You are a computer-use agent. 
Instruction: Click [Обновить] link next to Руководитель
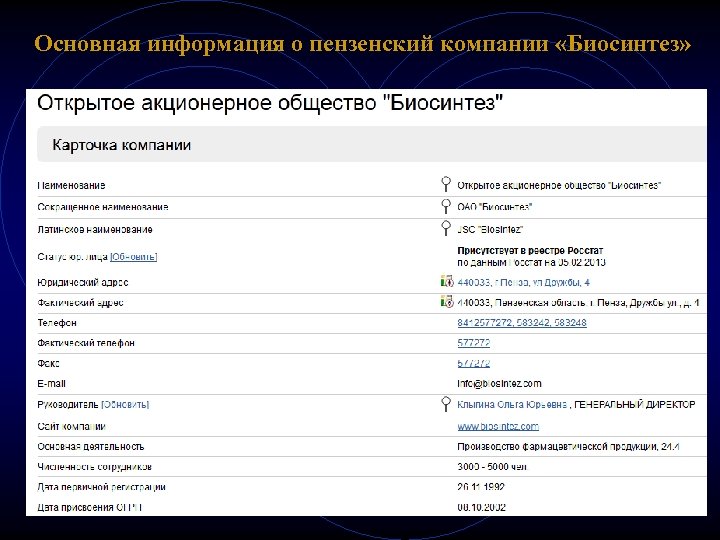click(x=125, y=405)
